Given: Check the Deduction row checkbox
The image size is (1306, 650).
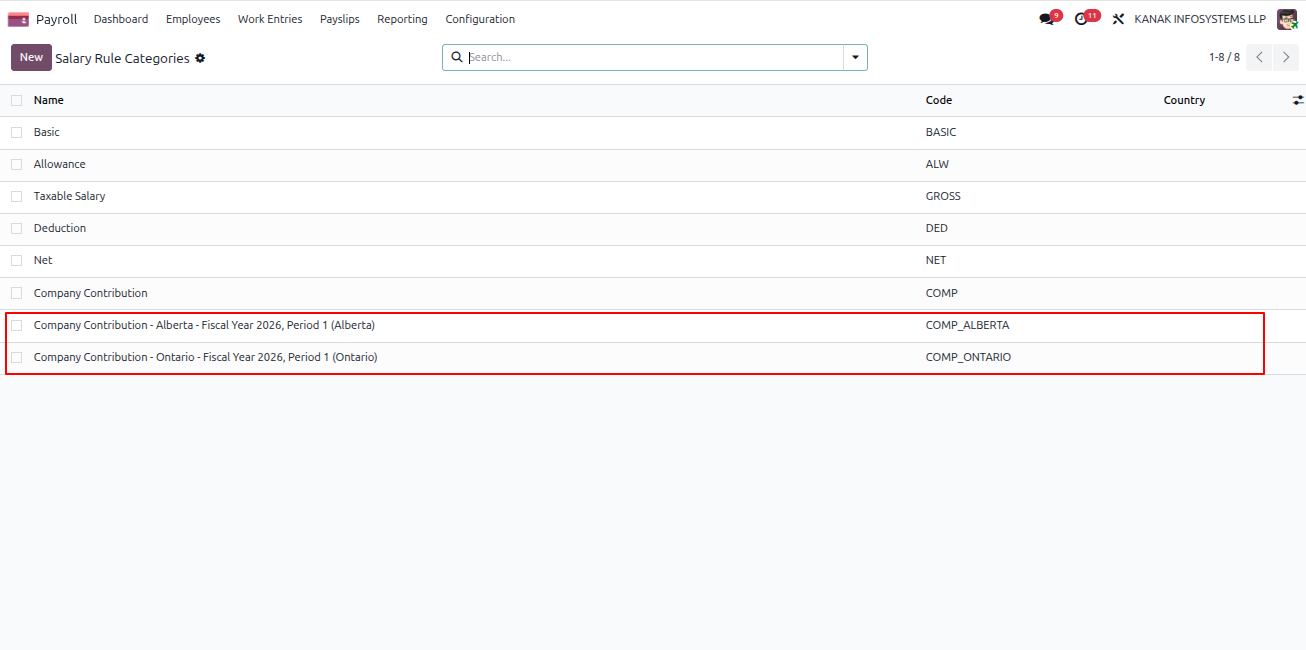Looking at the screenshot, I should pyautogui.click(x=16, y=228).
